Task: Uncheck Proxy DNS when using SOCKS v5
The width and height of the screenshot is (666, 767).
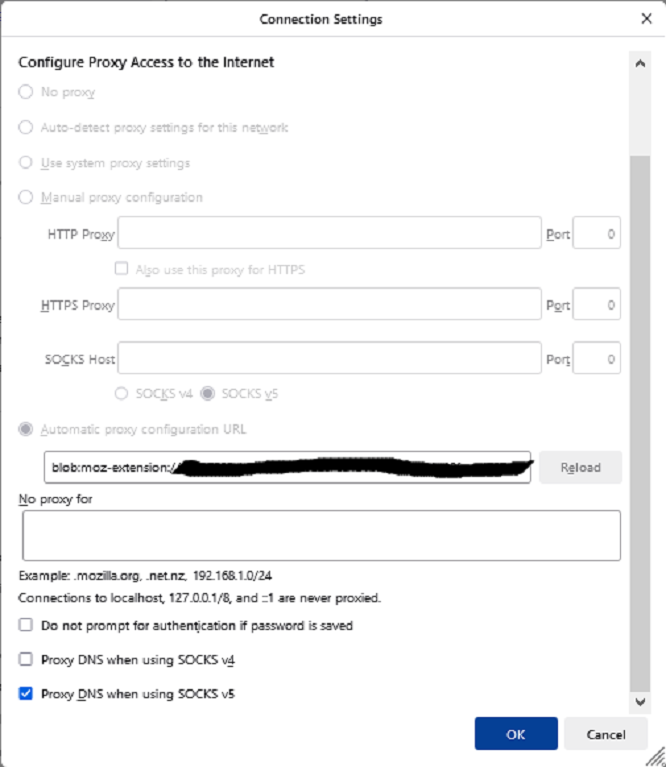Action: [26, 693]
